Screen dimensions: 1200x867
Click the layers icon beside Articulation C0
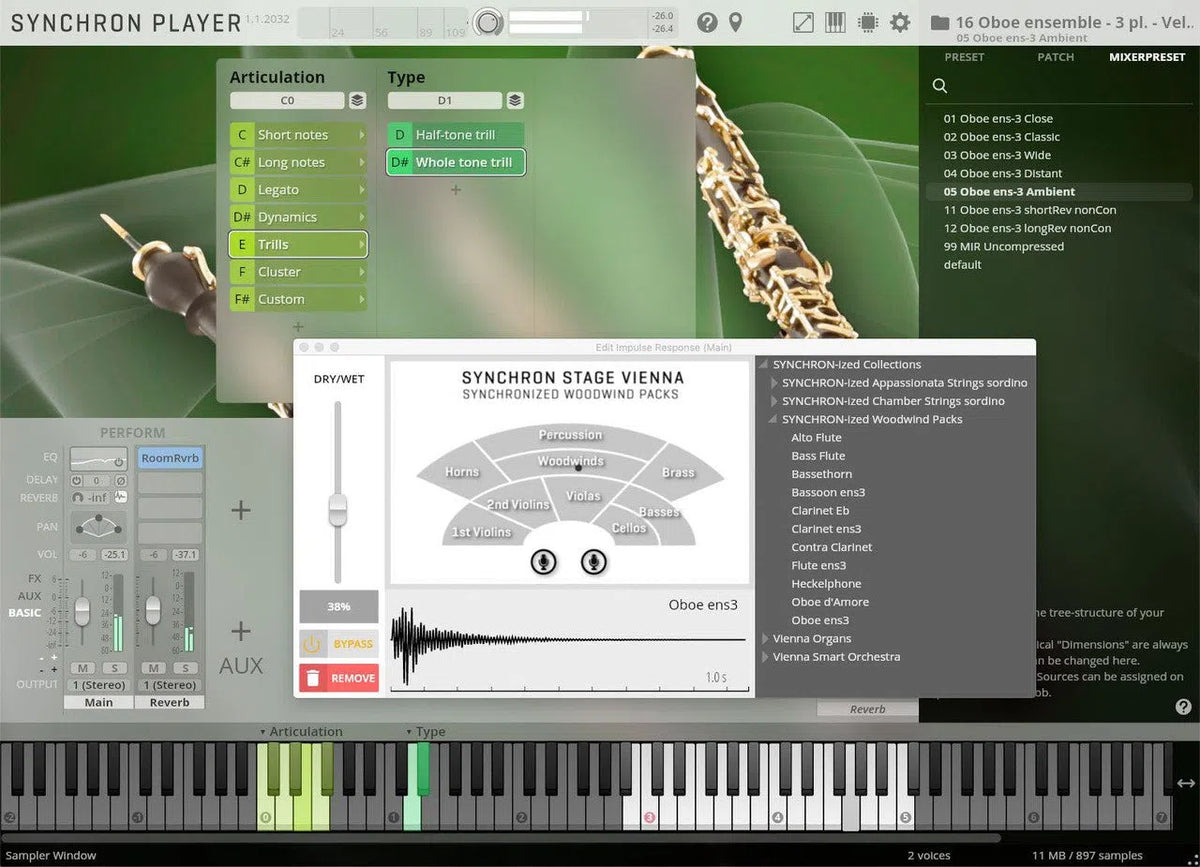pyautogui.click(x=357, y=101)
